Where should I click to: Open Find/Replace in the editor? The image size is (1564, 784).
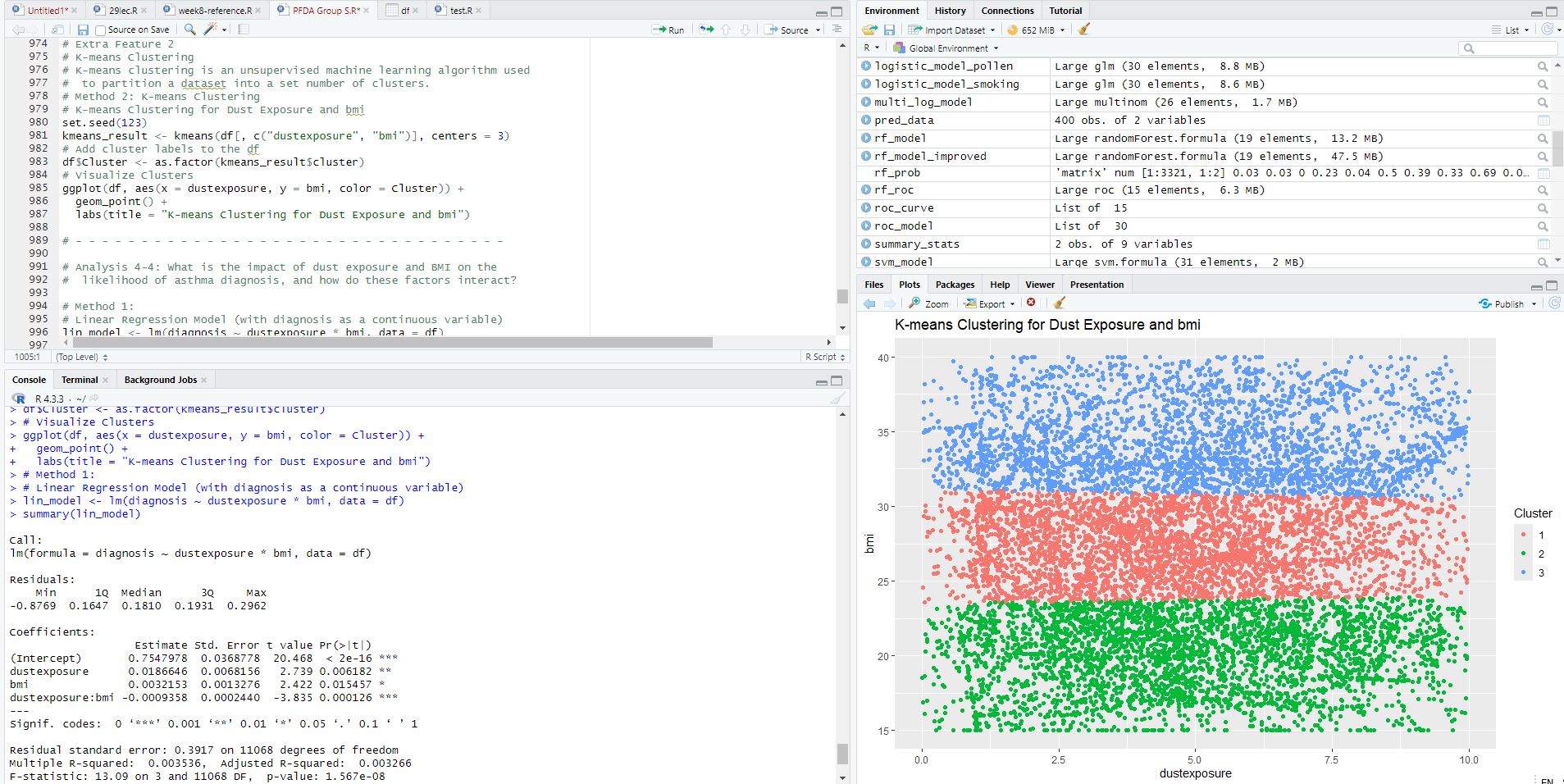point(189,29)
